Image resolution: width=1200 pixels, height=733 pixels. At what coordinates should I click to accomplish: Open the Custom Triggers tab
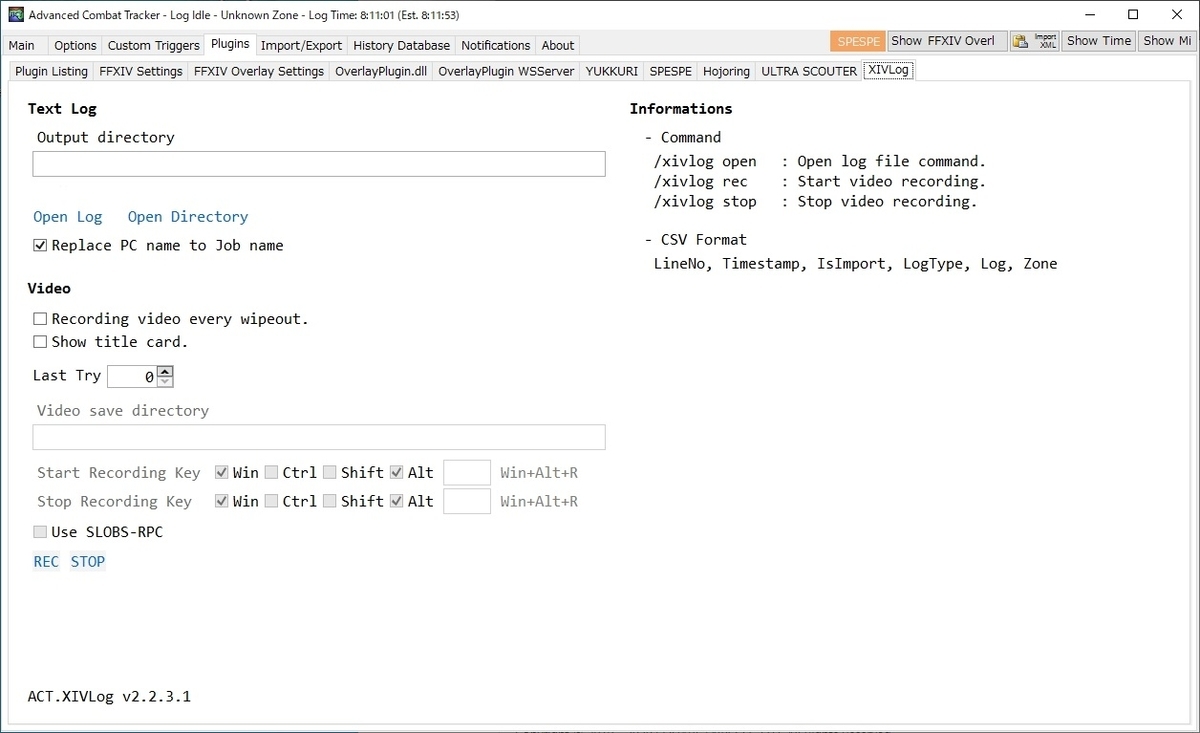(x=154, y=45)
